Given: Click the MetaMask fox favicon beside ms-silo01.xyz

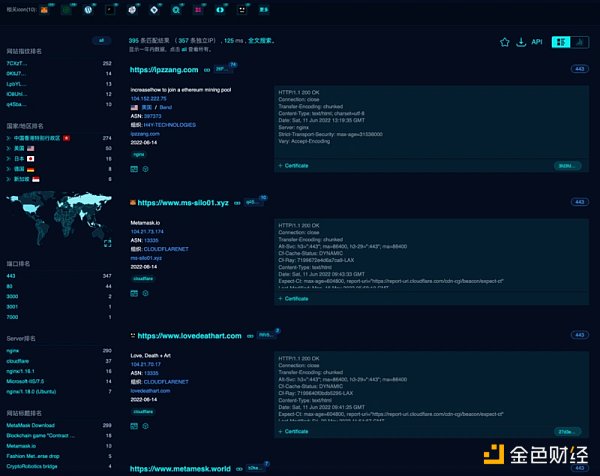Looking at the screenshot, I should pos(133,203).
